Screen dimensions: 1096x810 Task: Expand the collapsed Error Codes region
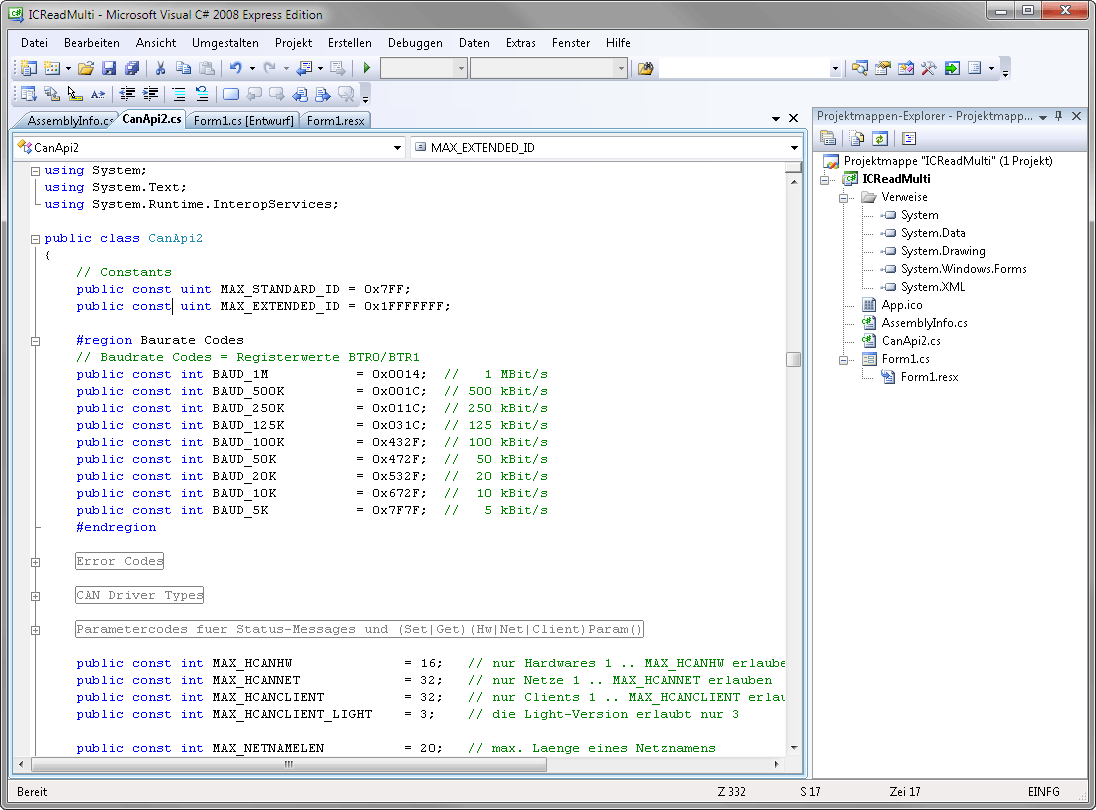pyautogui.click(x=36, y=562)
